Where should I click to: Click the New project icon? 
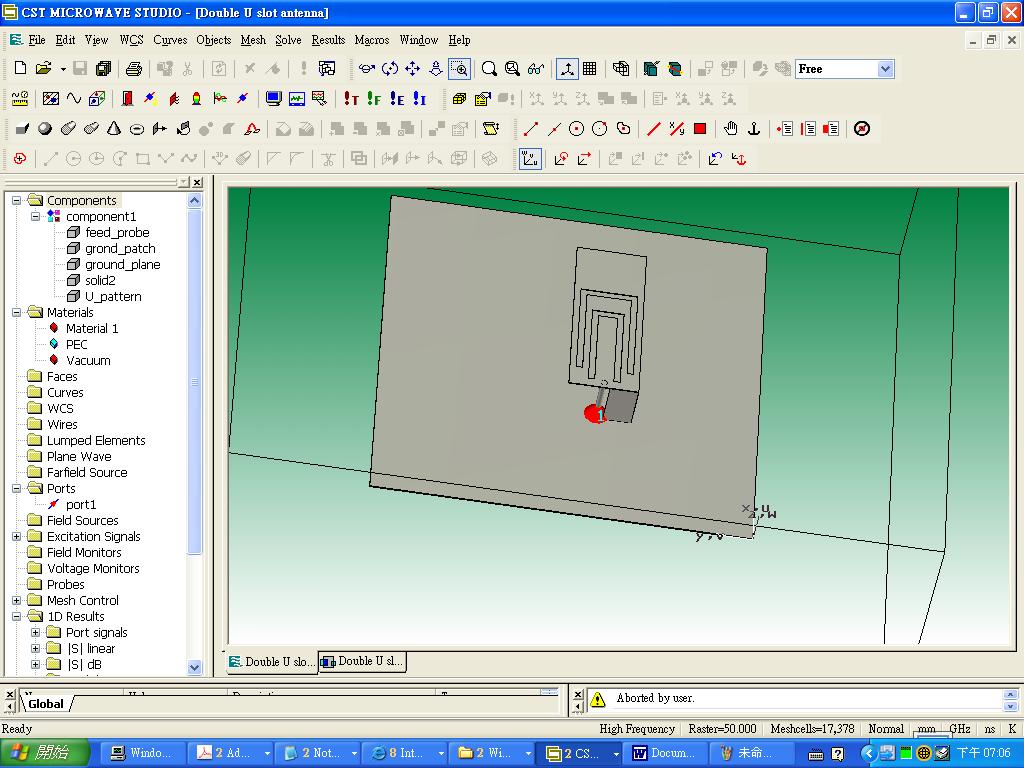click(x=20, y=69)
